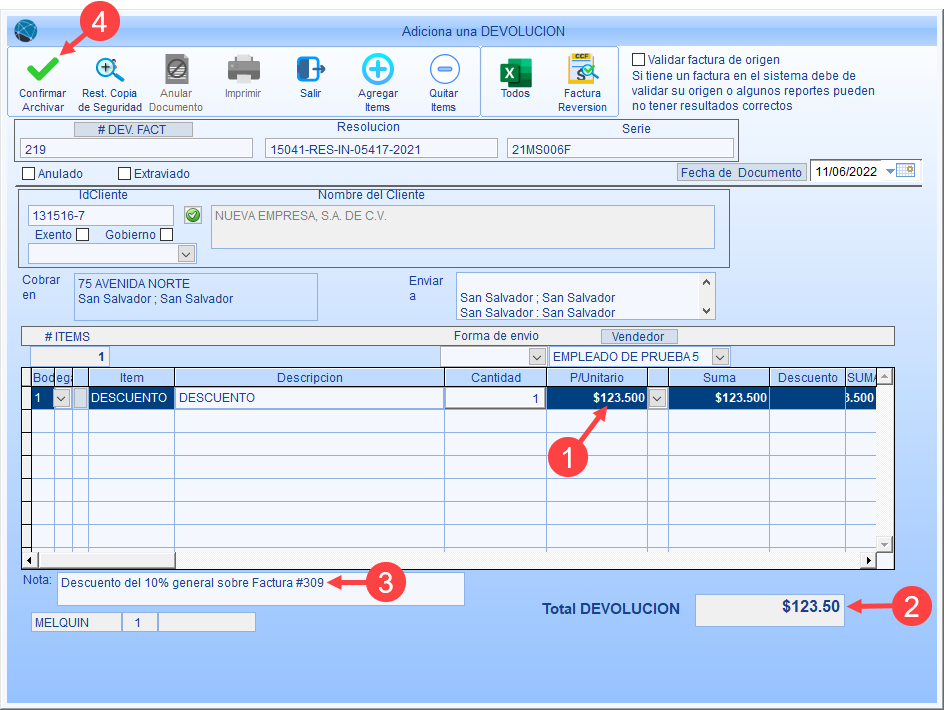Click the items grid horizontal scroll right arrow
Image resolution: width=944 pixels, height=710 pixels.
(868, 561)
